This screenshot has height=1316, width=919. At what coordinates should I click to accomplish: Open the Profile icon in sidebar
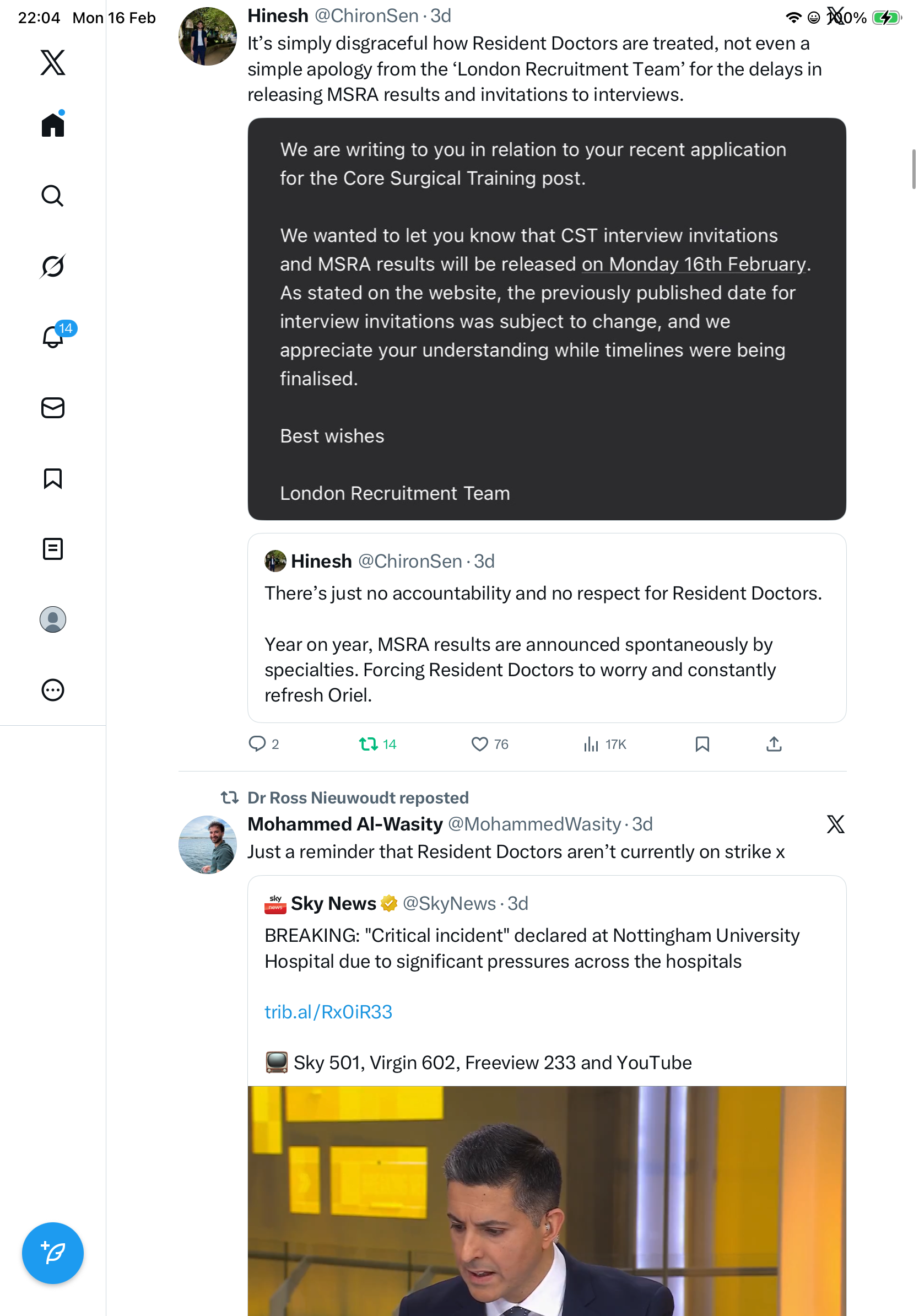click(x=53, y=619)
